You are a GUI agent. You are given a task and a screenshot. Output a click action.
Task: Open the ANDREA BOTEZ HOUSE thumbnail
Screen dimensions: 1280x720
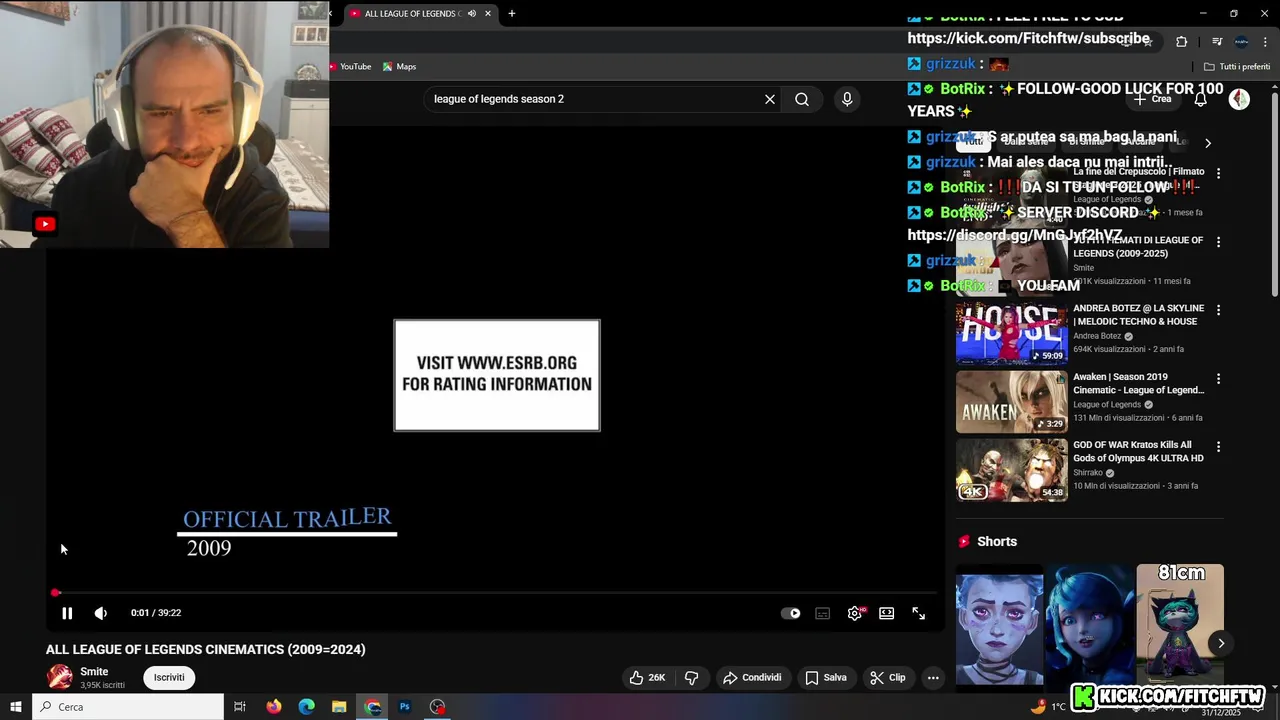[x=1011, y=333]
